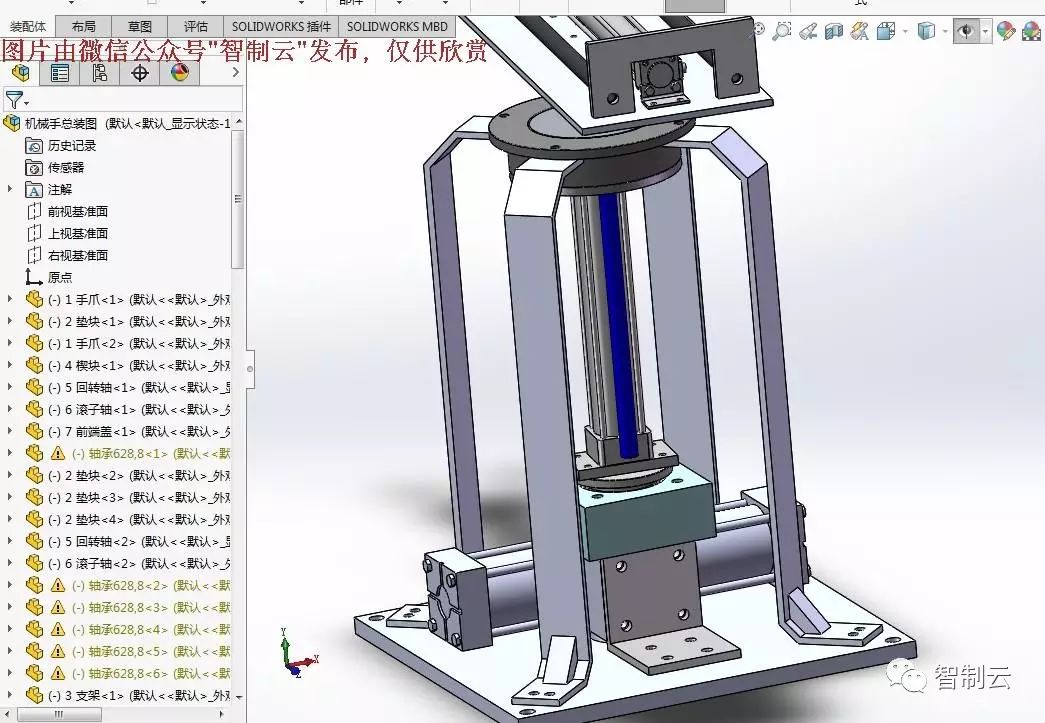The width and height of the screenshot is (1045, 723).
Task: Open the View Orientation dropdown arrow
Action: 904,32
